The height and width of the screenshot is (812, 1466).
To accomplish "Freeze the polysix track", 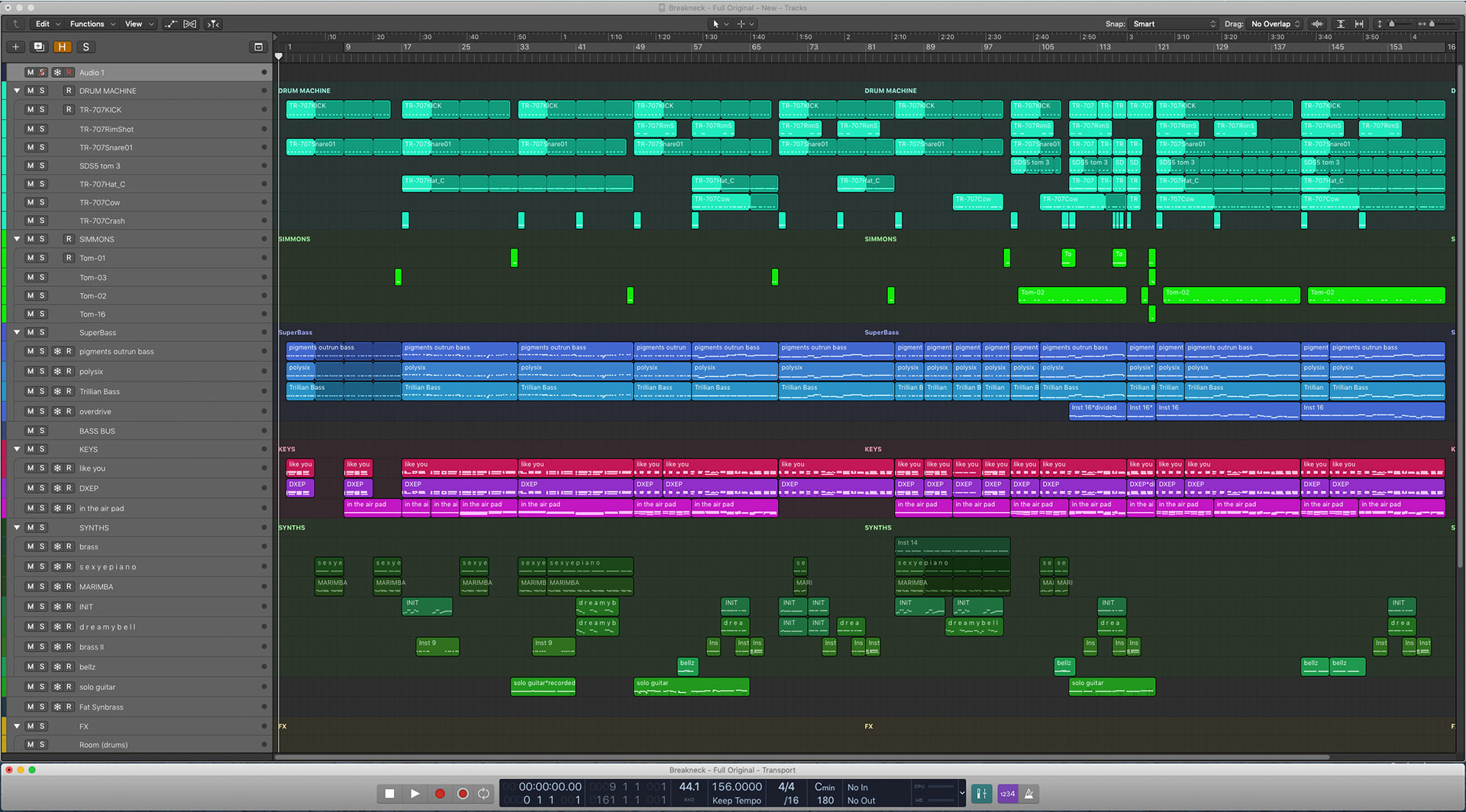I will coord(57,372).
